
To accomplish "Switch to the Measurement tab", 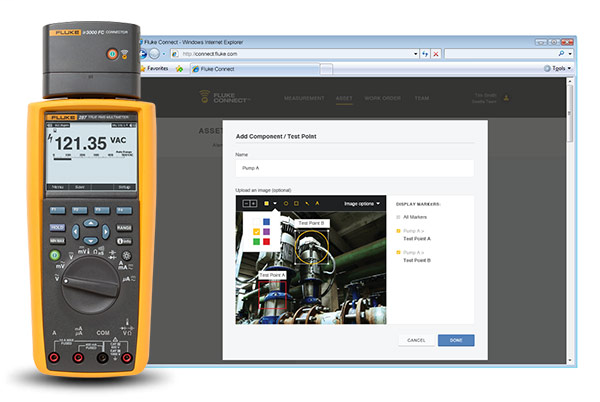I will (304, 98).
